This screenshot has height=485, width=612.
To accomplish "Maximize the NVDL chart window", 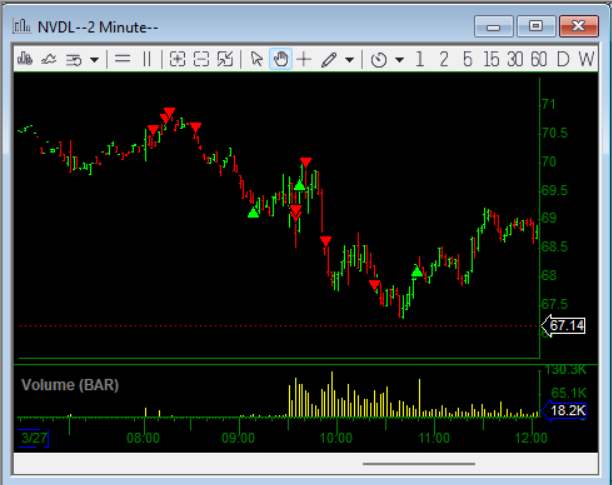I will (x=536, y=27).
